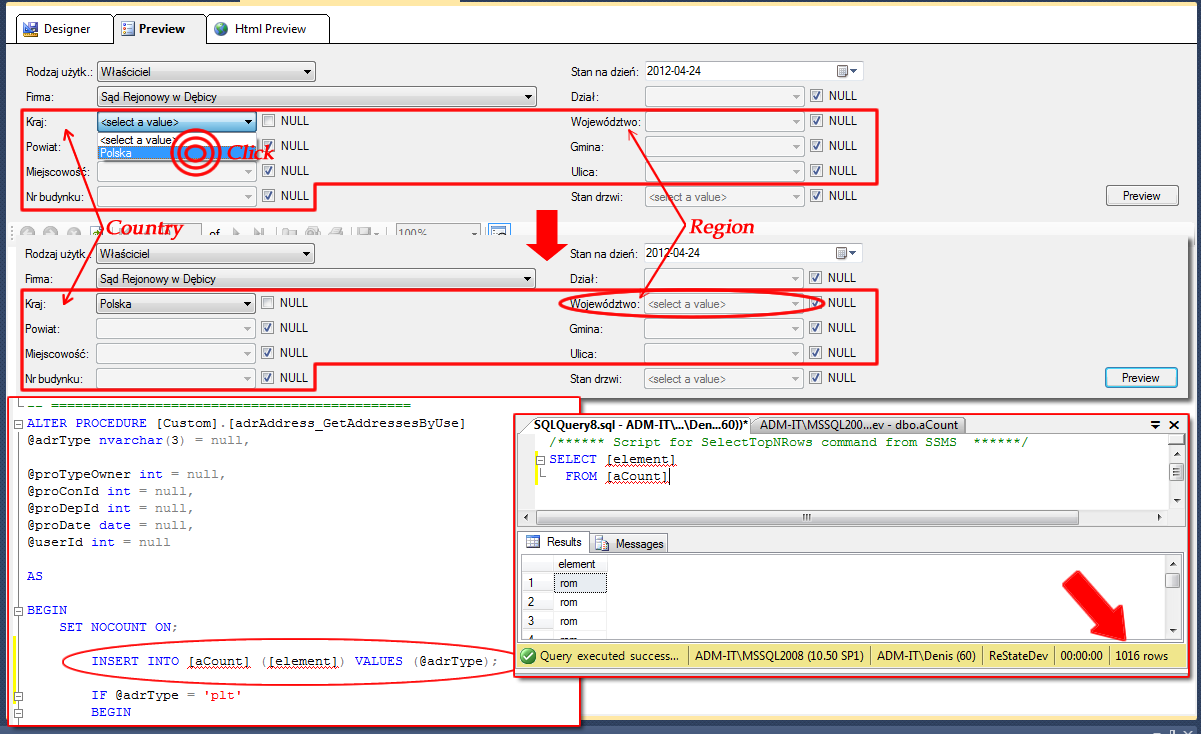Click vertical scrollbar of results grid
Image resolution: width=1201 pixels, height=734 pixels.
point(1172,597)
